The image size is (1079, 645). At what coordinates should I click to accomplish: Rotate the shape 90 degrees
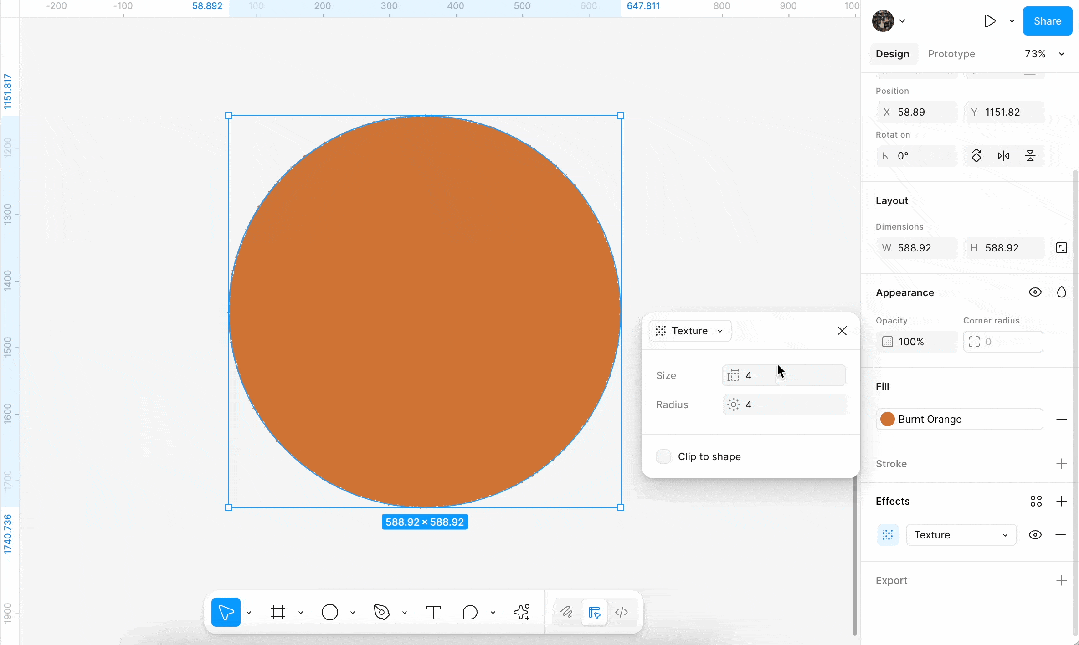pyautogui.click(x=976, y=156)
